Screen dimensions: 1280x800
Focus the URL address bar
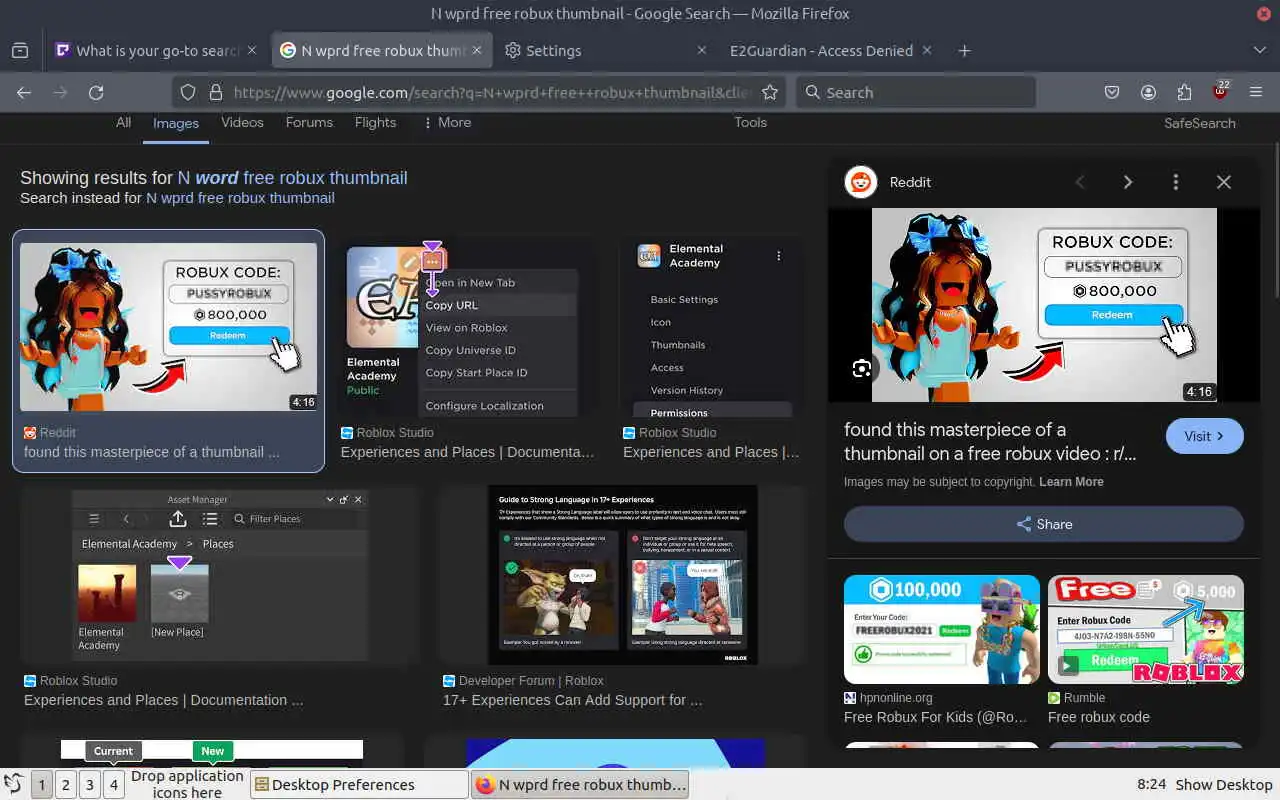(x=490, y=92)
